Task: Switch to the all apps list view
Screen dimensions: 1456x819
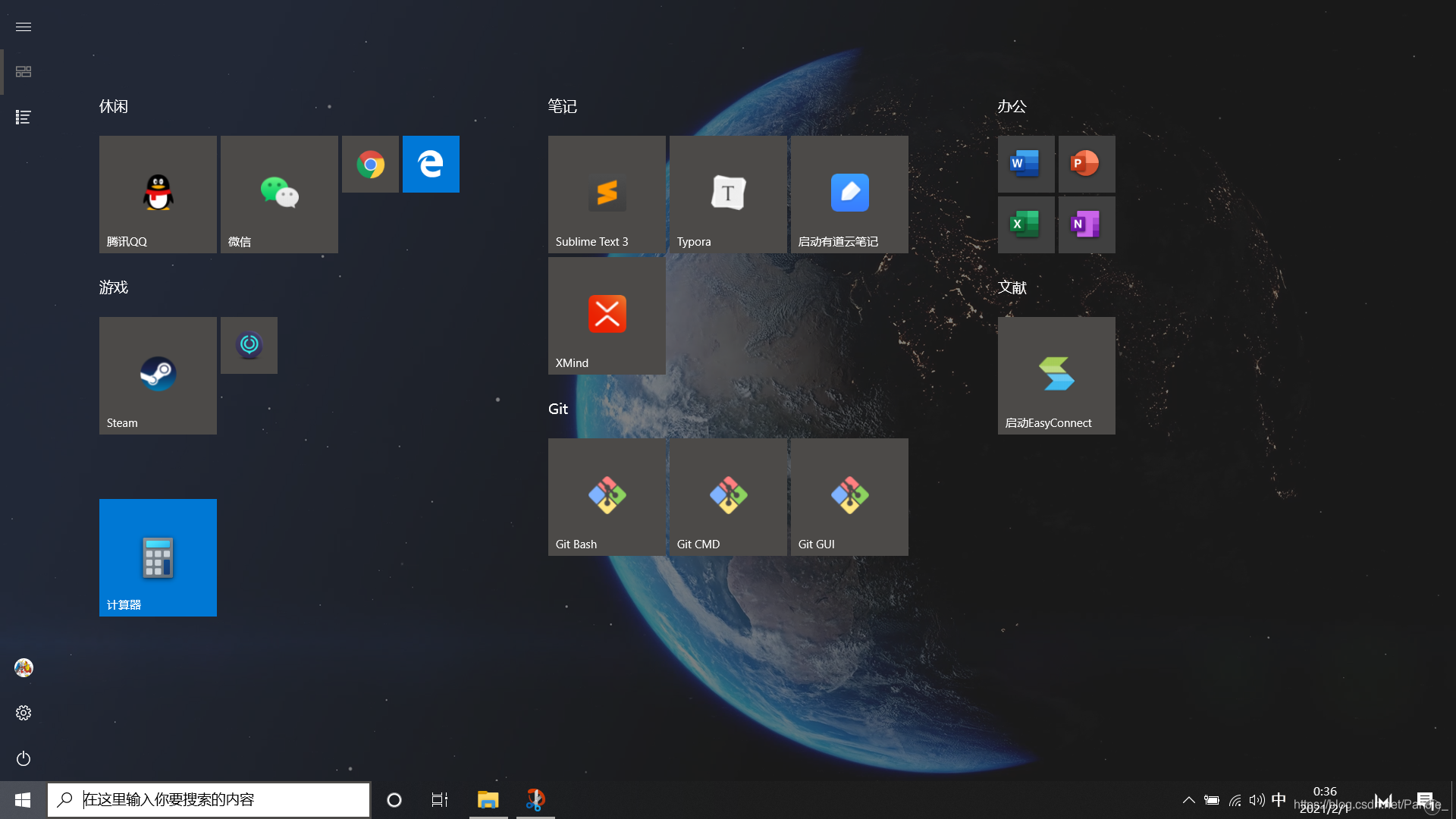Action: coord(24,117)
